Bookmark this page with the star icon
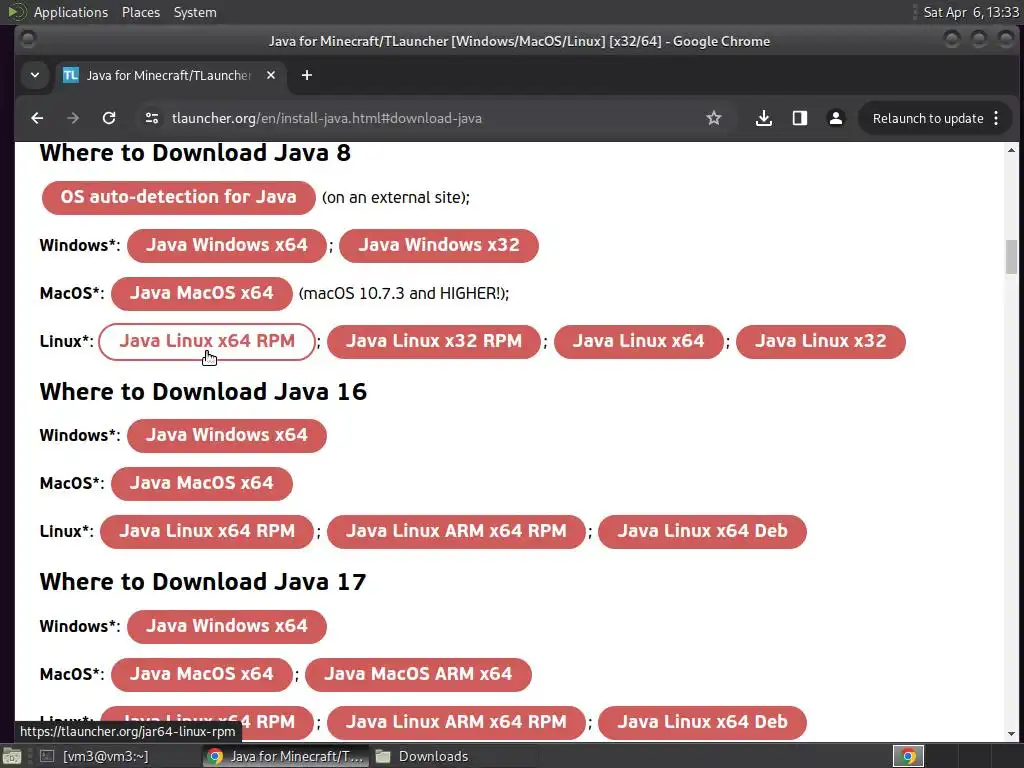 tap(714, 118)
